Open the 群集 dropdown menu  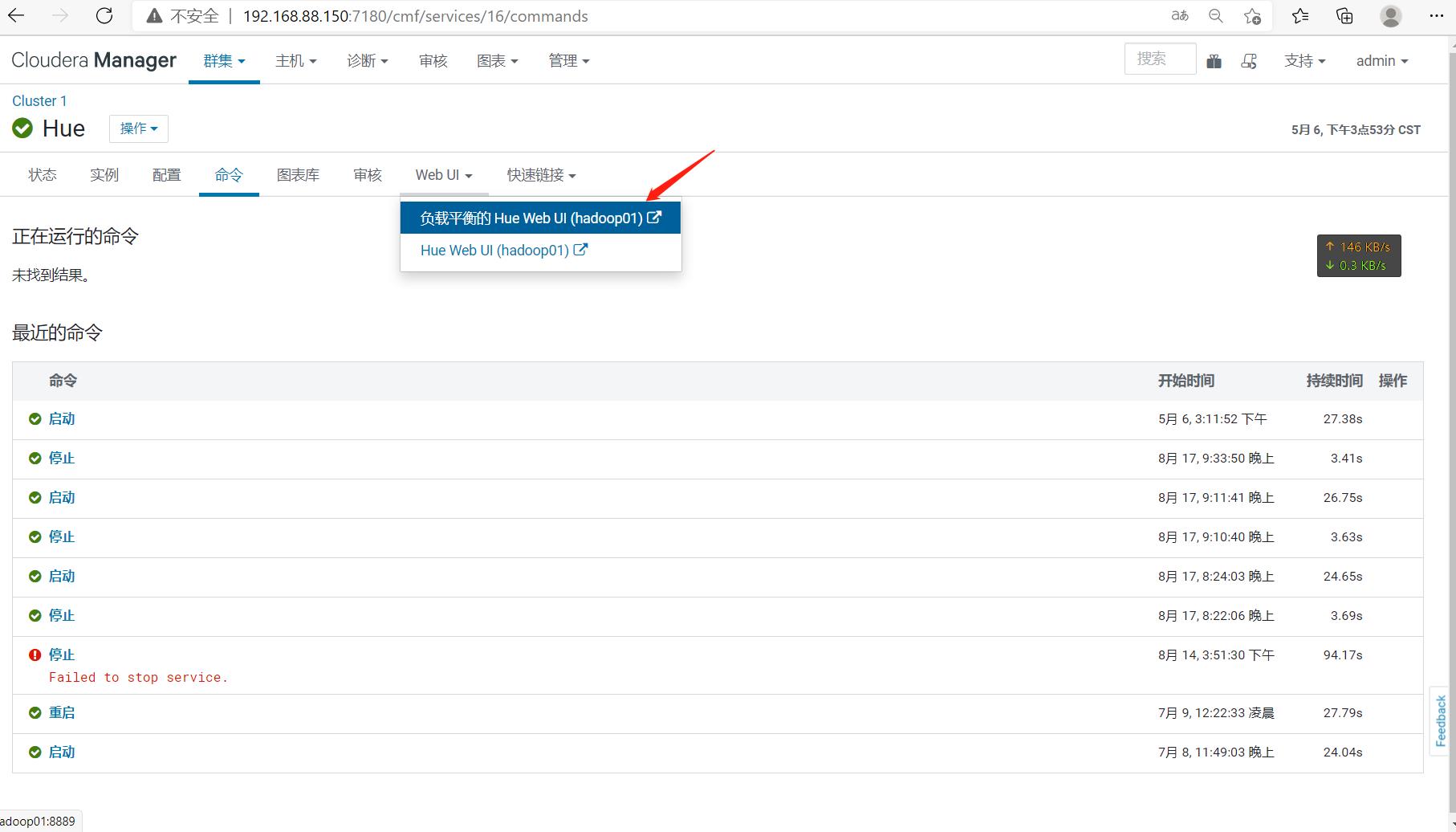224,61
